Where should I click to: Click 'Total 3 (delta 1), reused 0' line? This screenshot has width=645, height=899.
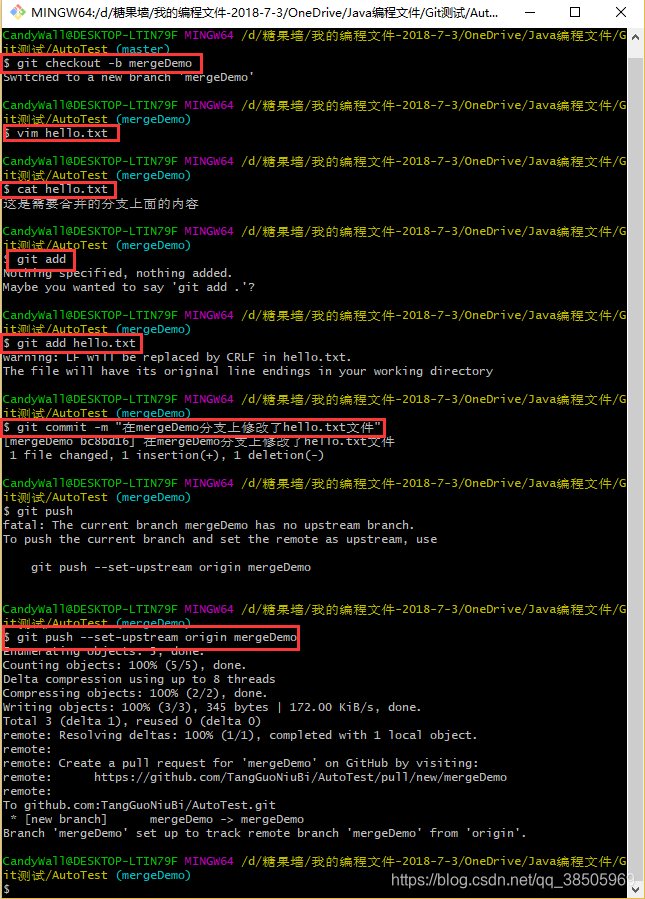132,721
